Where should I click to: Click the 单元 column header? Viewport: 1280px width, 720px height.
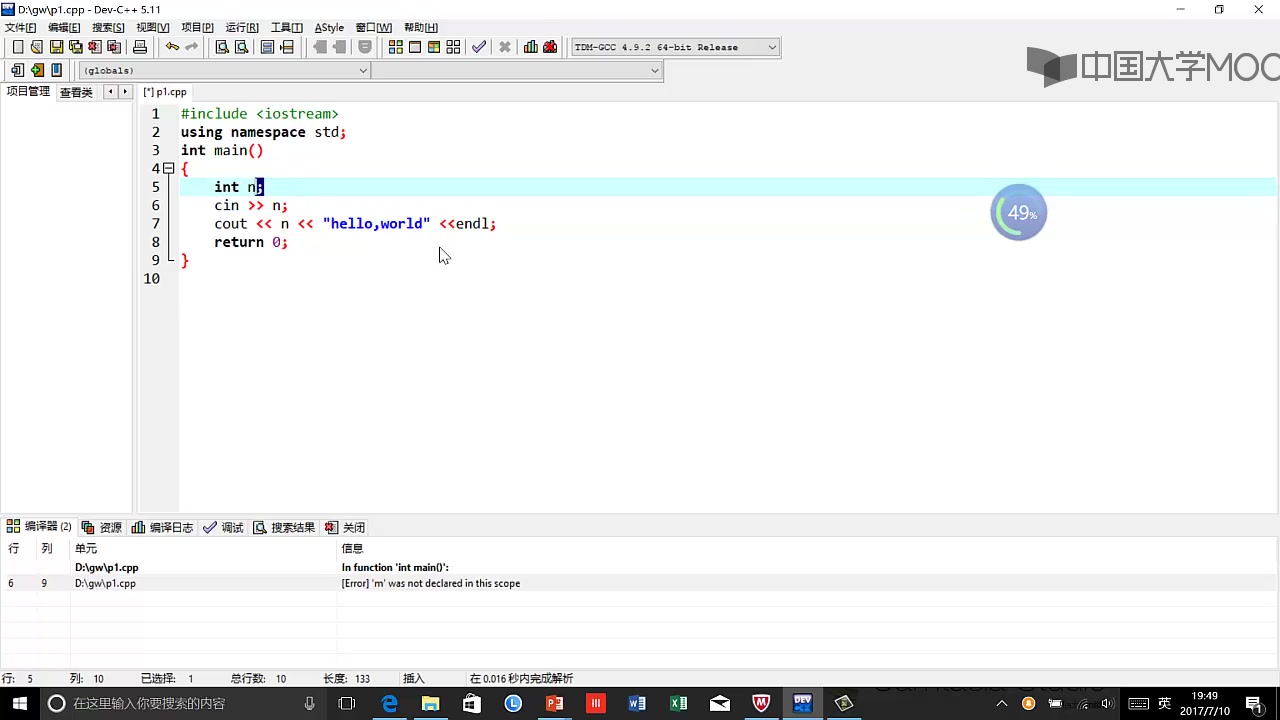[x=86, y=548]
